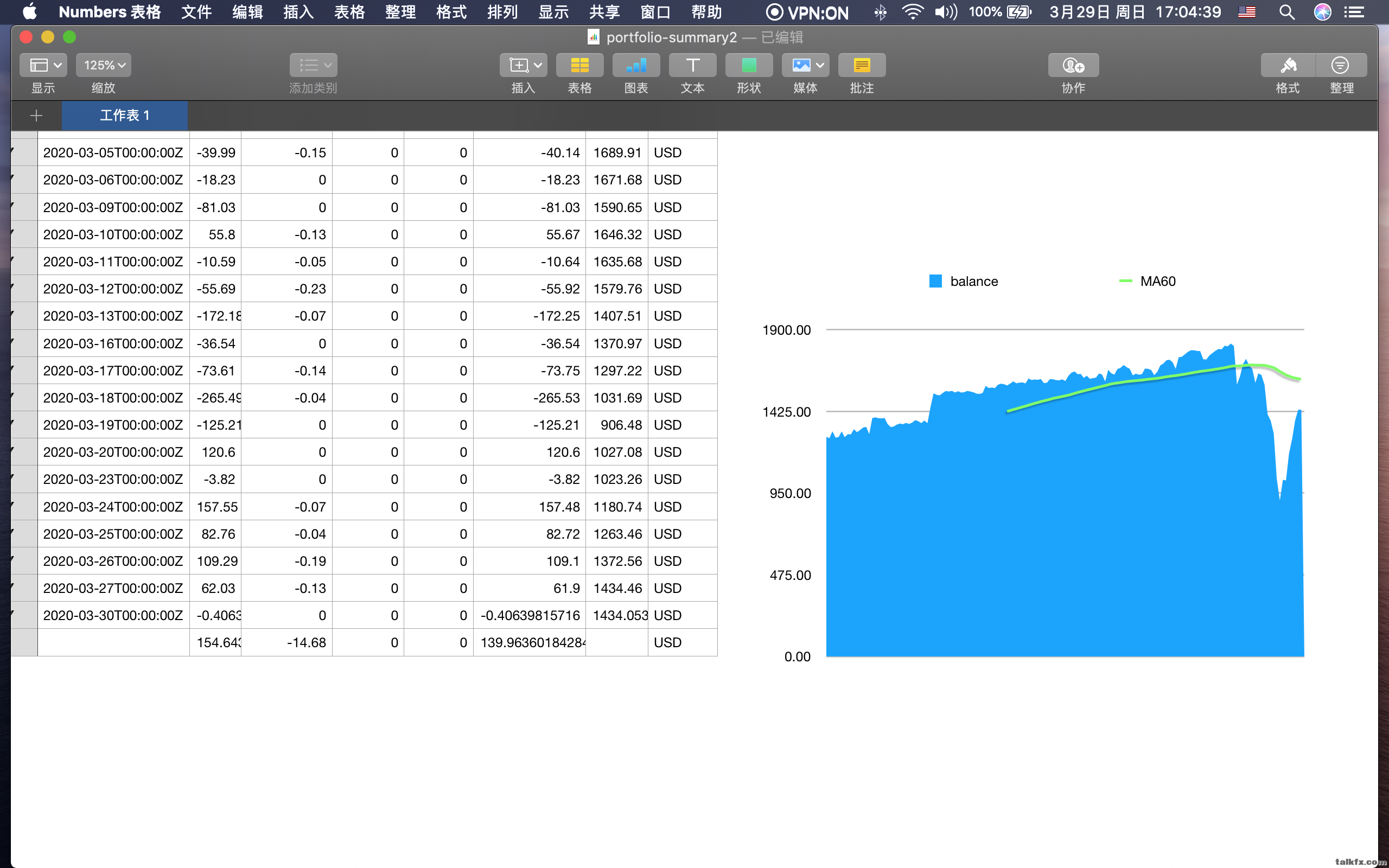Screen dimensions: 1389x868
Task: Select the cell with value 157.48
Action: click(529, 507)
